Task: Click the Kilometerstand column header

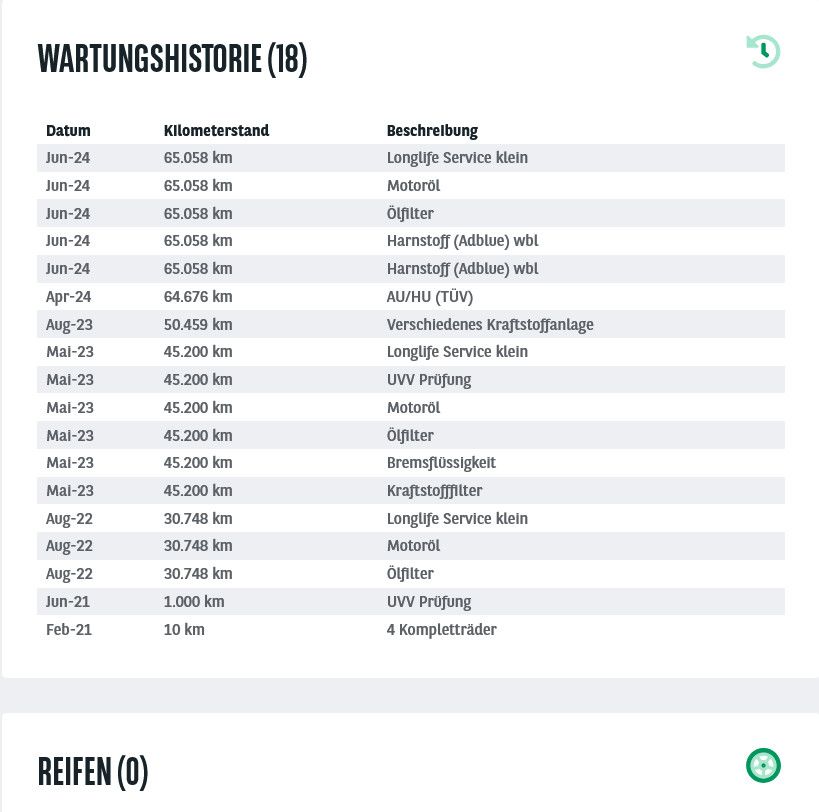Action: [x=216, y=131]
